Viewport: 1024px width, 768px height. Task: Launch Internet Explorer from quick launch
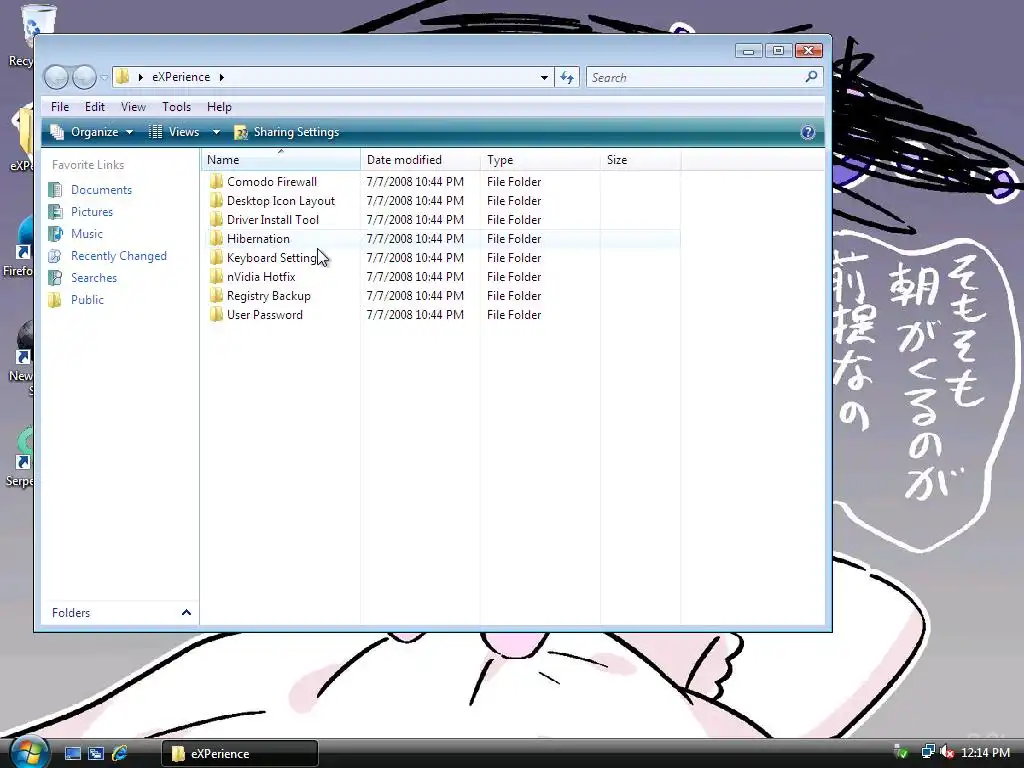coord(120,754)
